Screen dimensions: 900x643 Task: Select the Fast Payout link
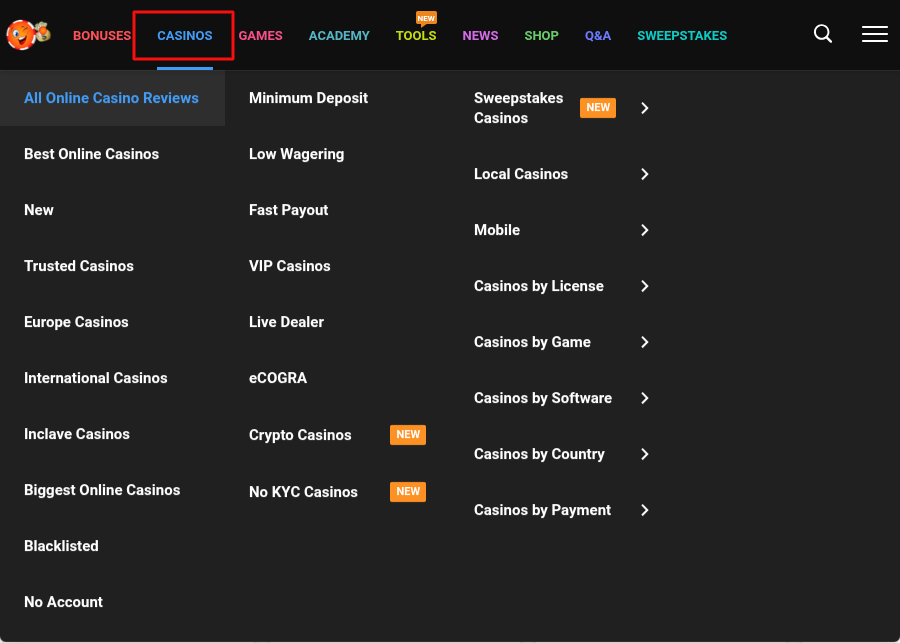pos(288,210)
